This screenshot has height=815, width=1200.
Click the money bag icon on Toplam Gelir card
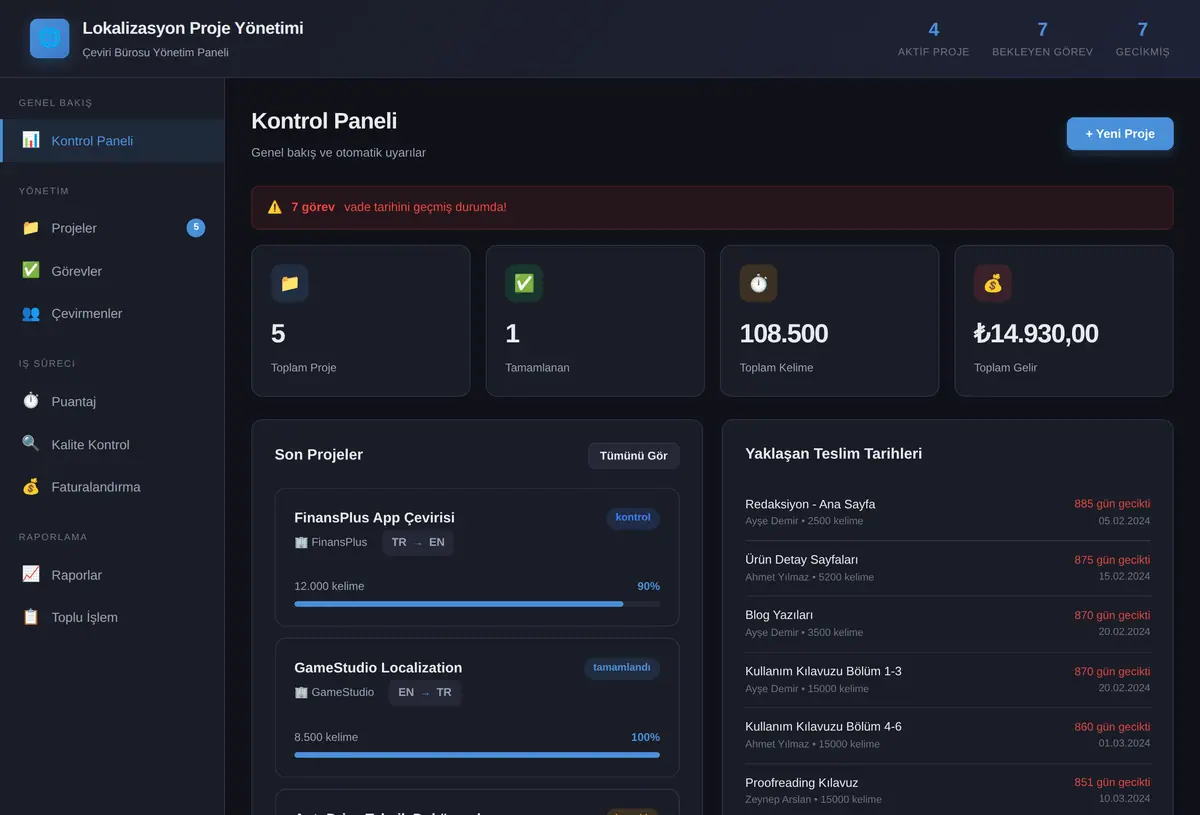point(993,284)
